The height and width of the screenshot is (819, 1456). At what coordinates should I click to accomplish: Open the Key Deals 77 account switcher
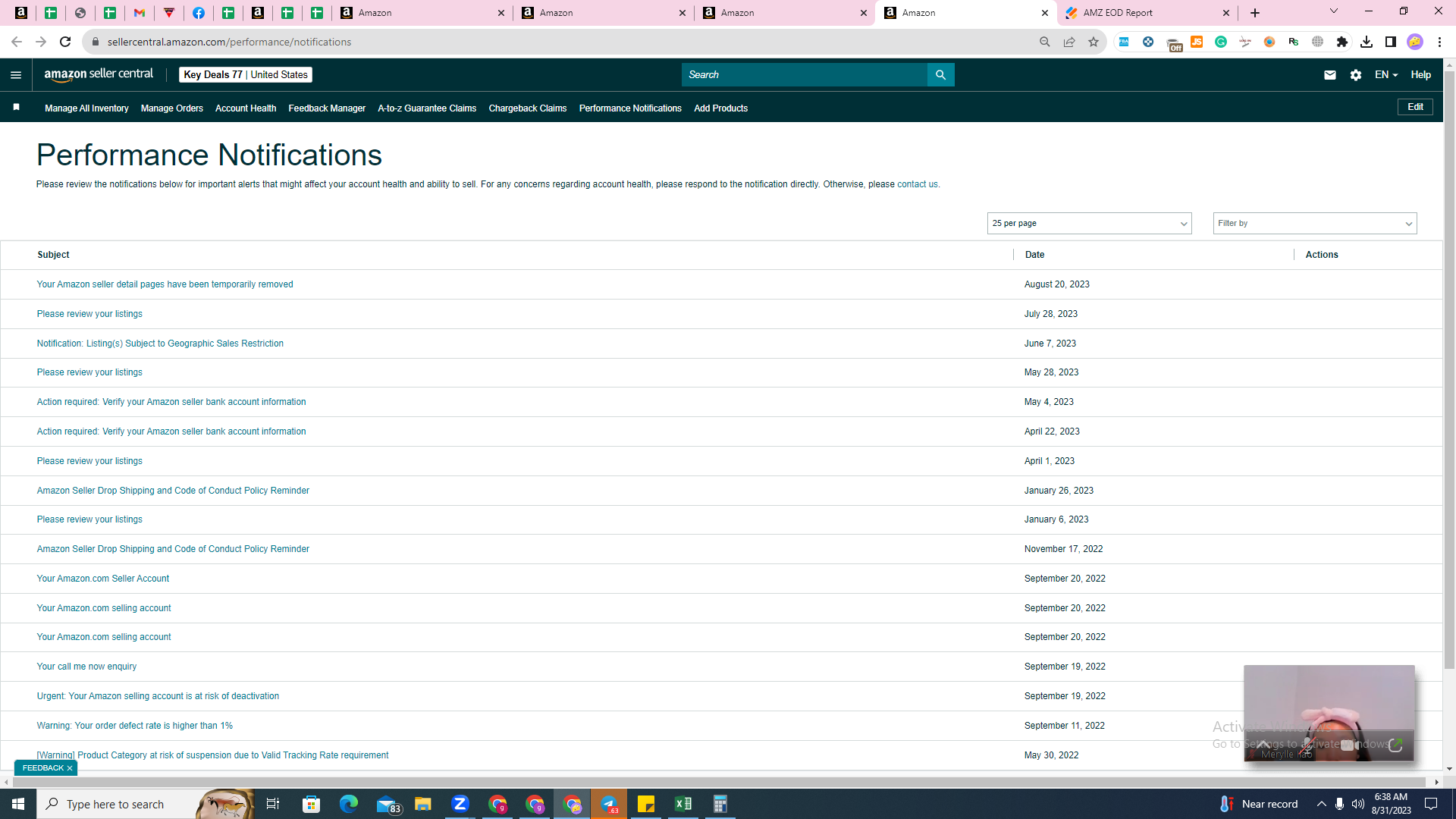246,74
